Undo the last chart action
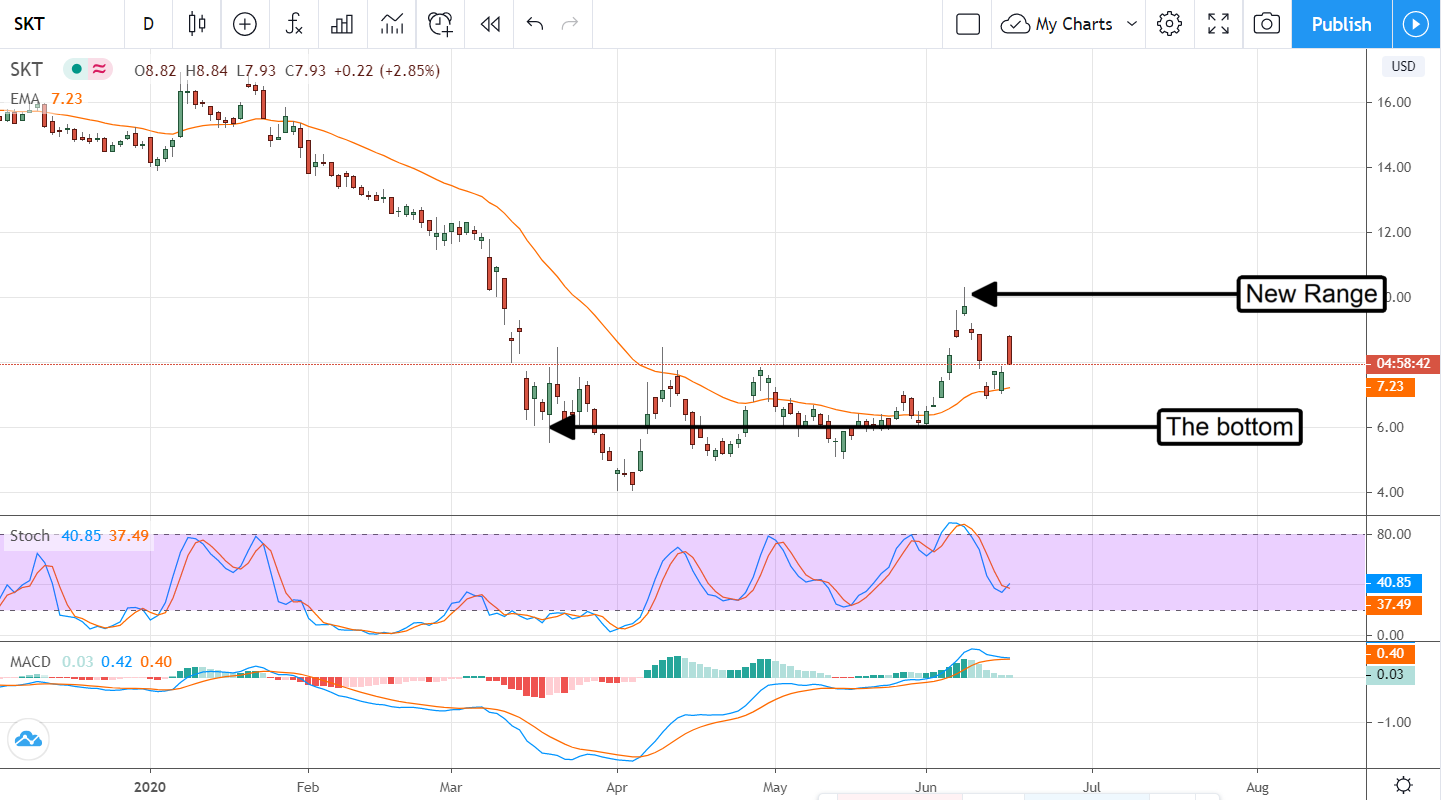 click(535, 24)
